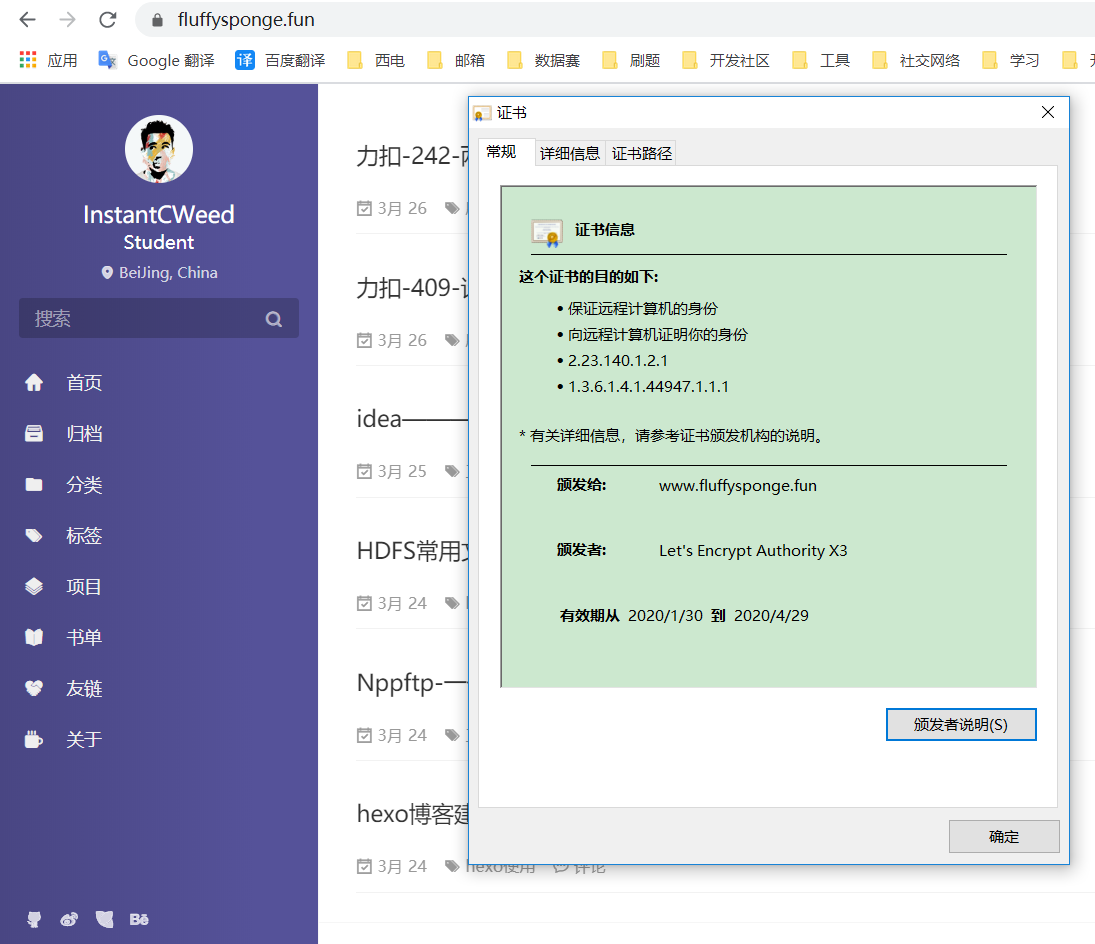Click the folder icon beside 分类
This screenshot has height=944, width=1095.
[34, 485]
